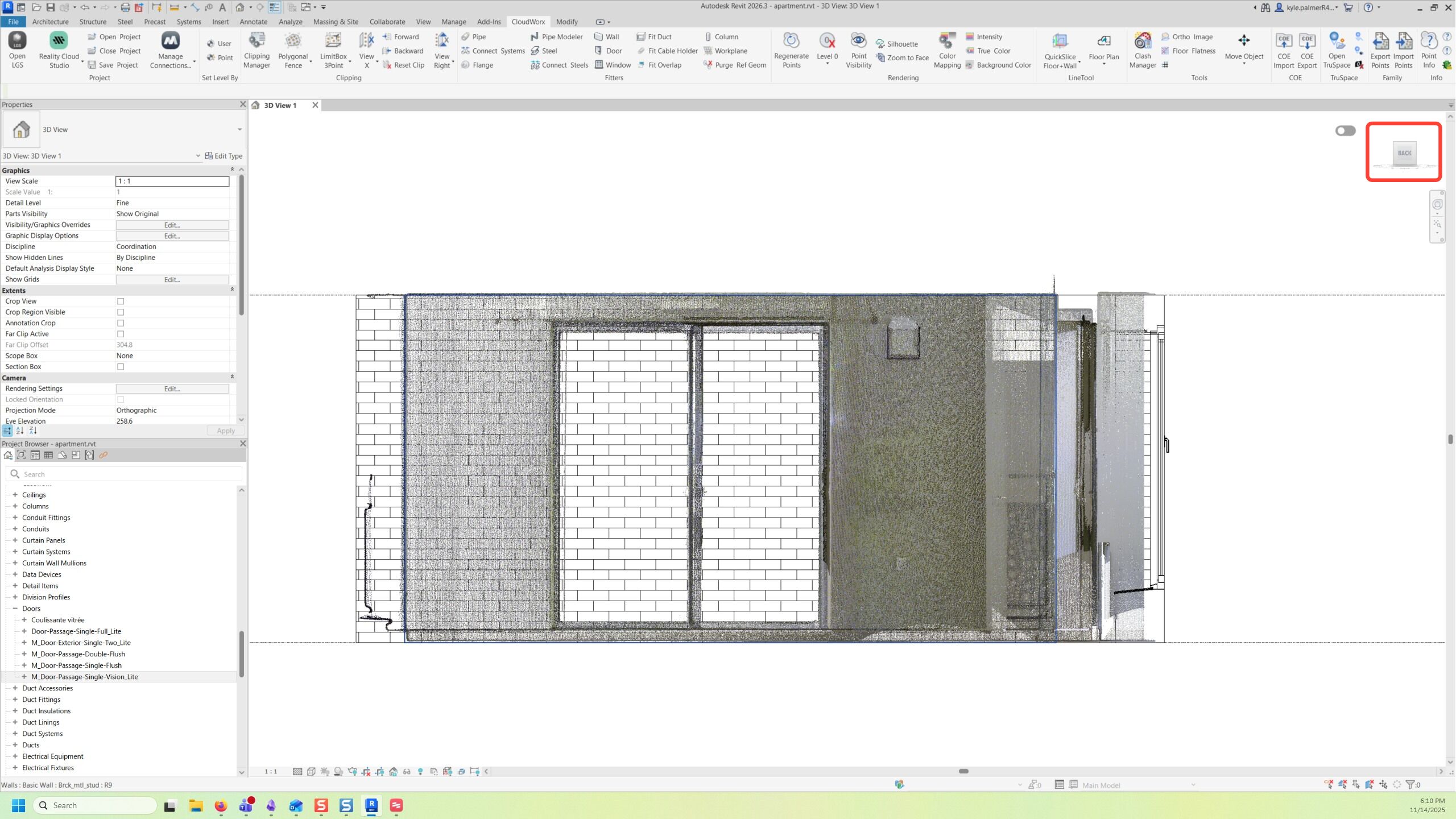The height and width of the screenshot is (819, 1456).
Task: Flip the toggle switch beside the ViewCube
Action: 1345,131
